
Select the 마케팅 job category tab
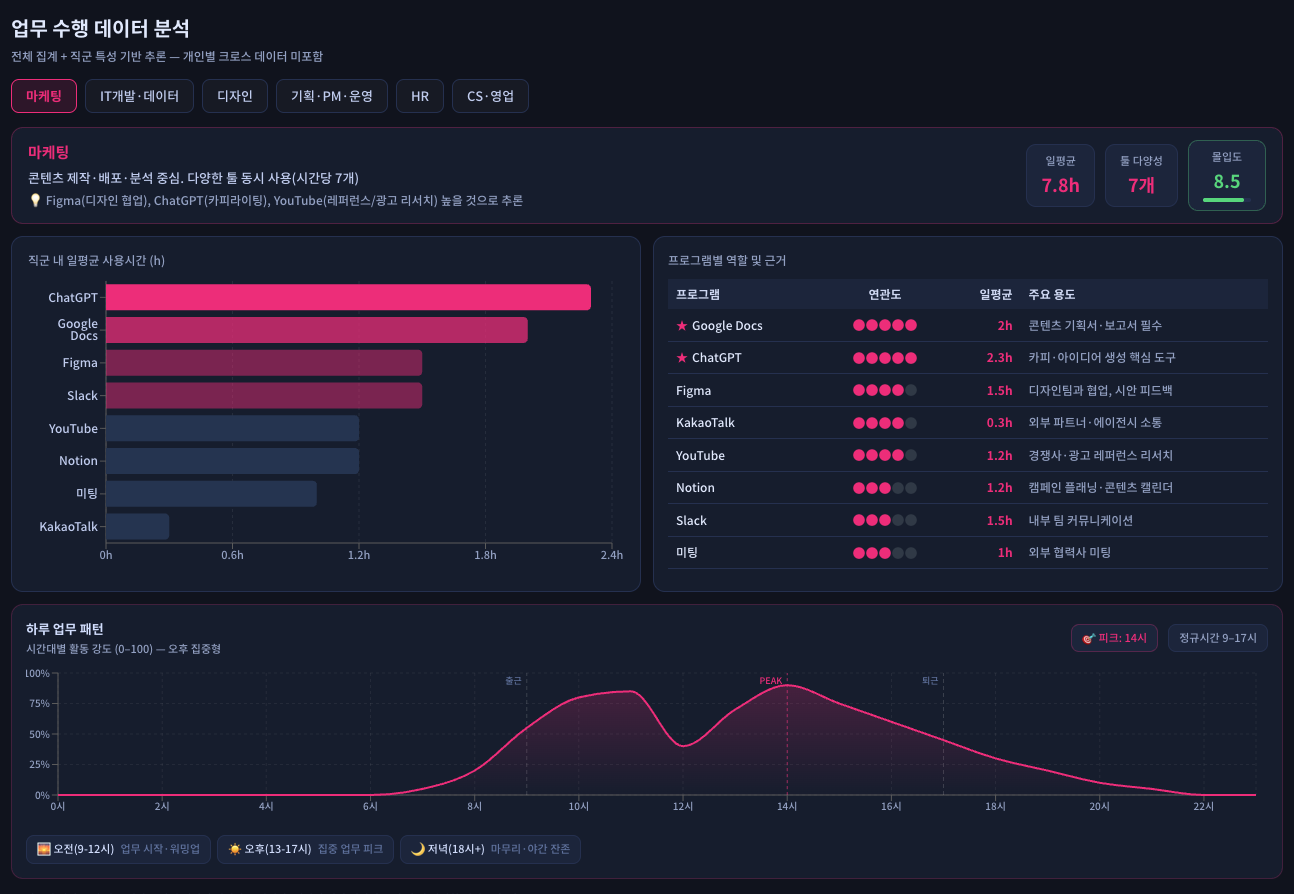[44, 96]
